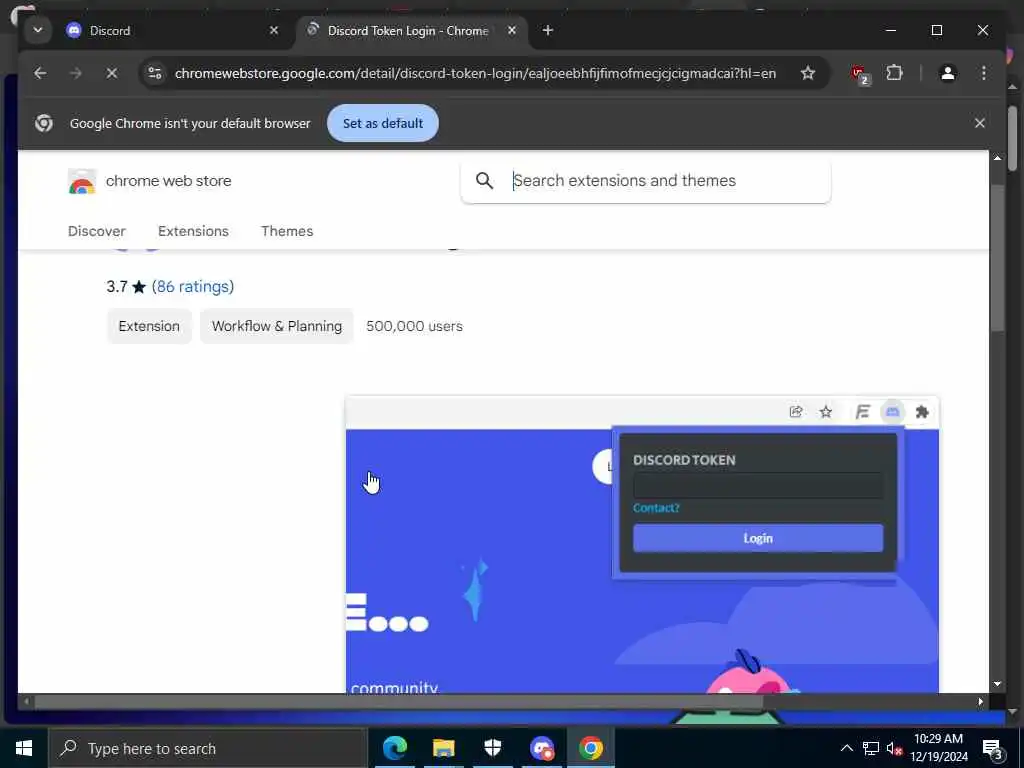Viewport: 1024px width, 768px height.
Task: Open the Extensions section
Action: 193,231
